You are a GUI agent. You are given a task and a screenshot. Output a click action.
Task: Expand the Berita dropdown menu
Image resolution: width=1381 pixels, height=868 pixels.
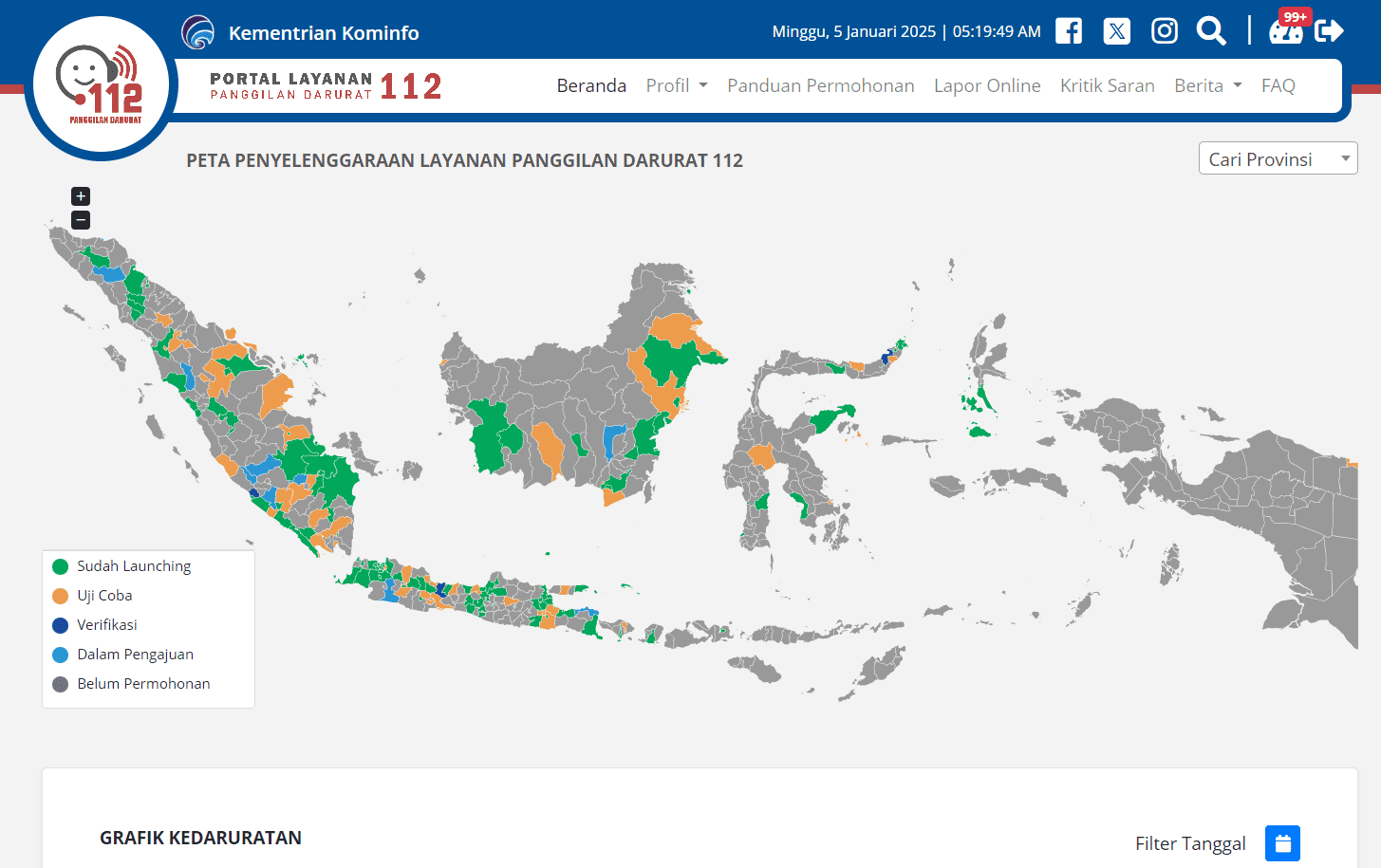click(1206, 85)
